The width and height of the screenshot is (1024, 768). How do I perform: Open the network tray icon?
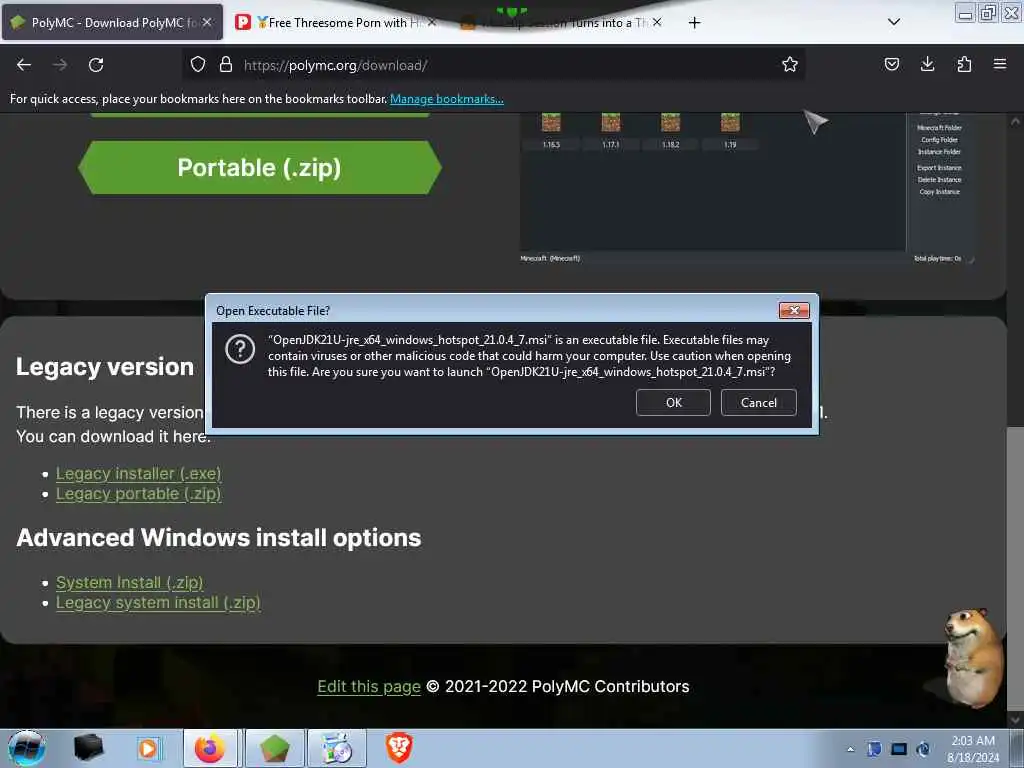899,749
